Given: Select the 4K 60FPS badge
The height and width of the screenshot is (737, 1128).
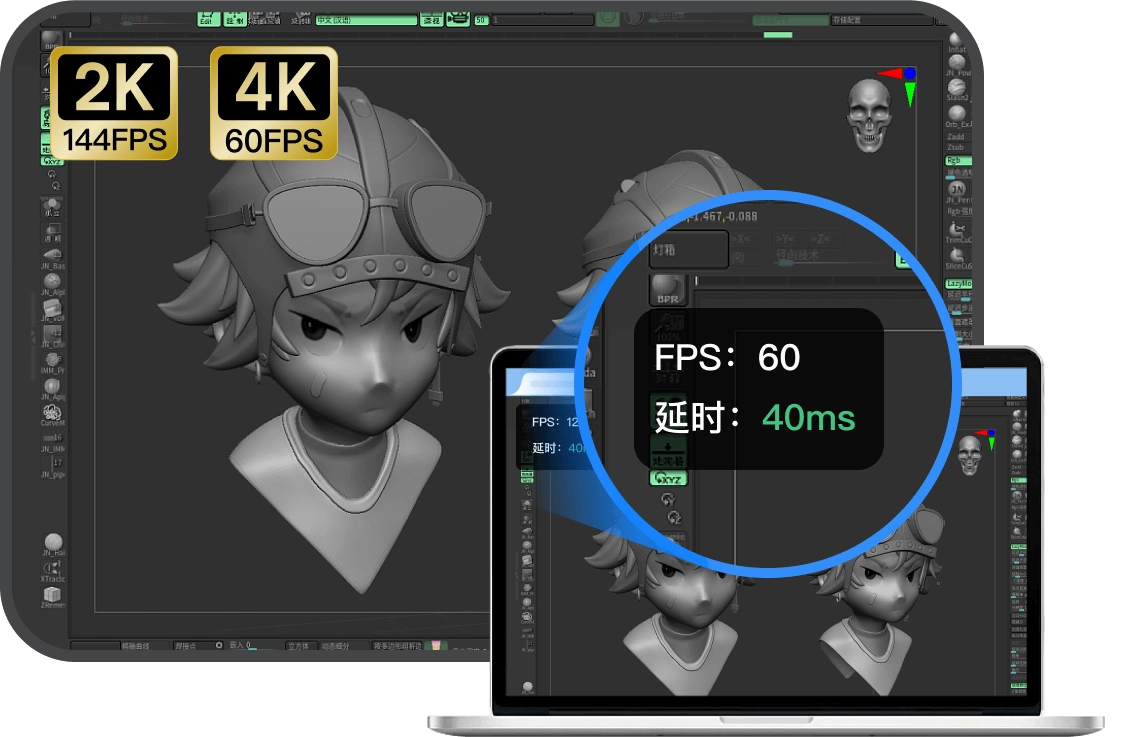Looking at the screenshot, I should pyautogui.click(x=273, y=103).
